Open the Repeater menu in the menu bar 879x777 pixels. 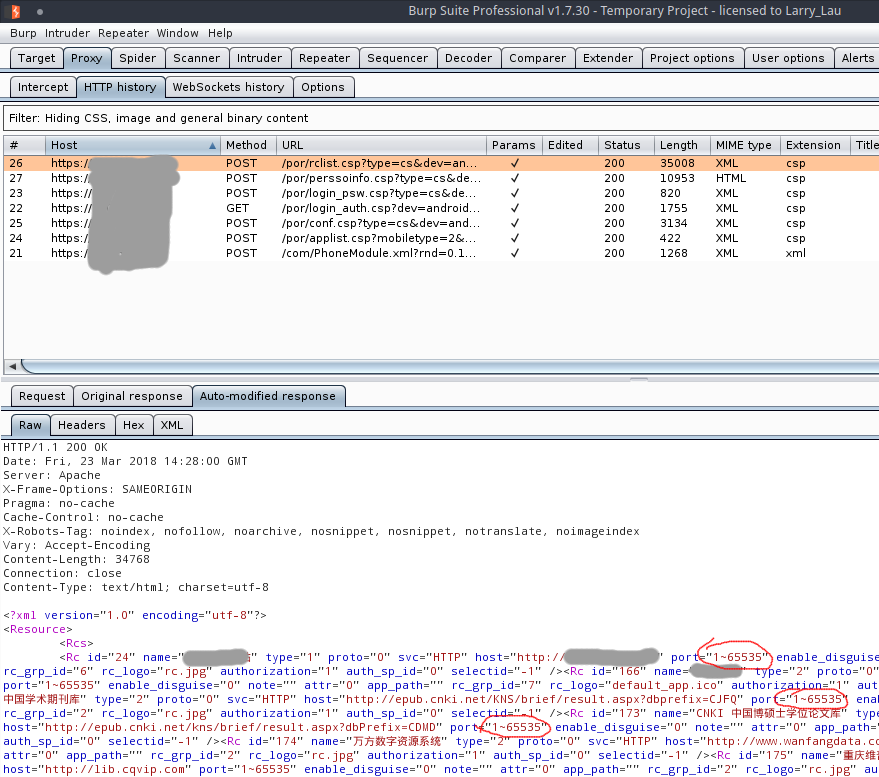click(x=123, y=33)
